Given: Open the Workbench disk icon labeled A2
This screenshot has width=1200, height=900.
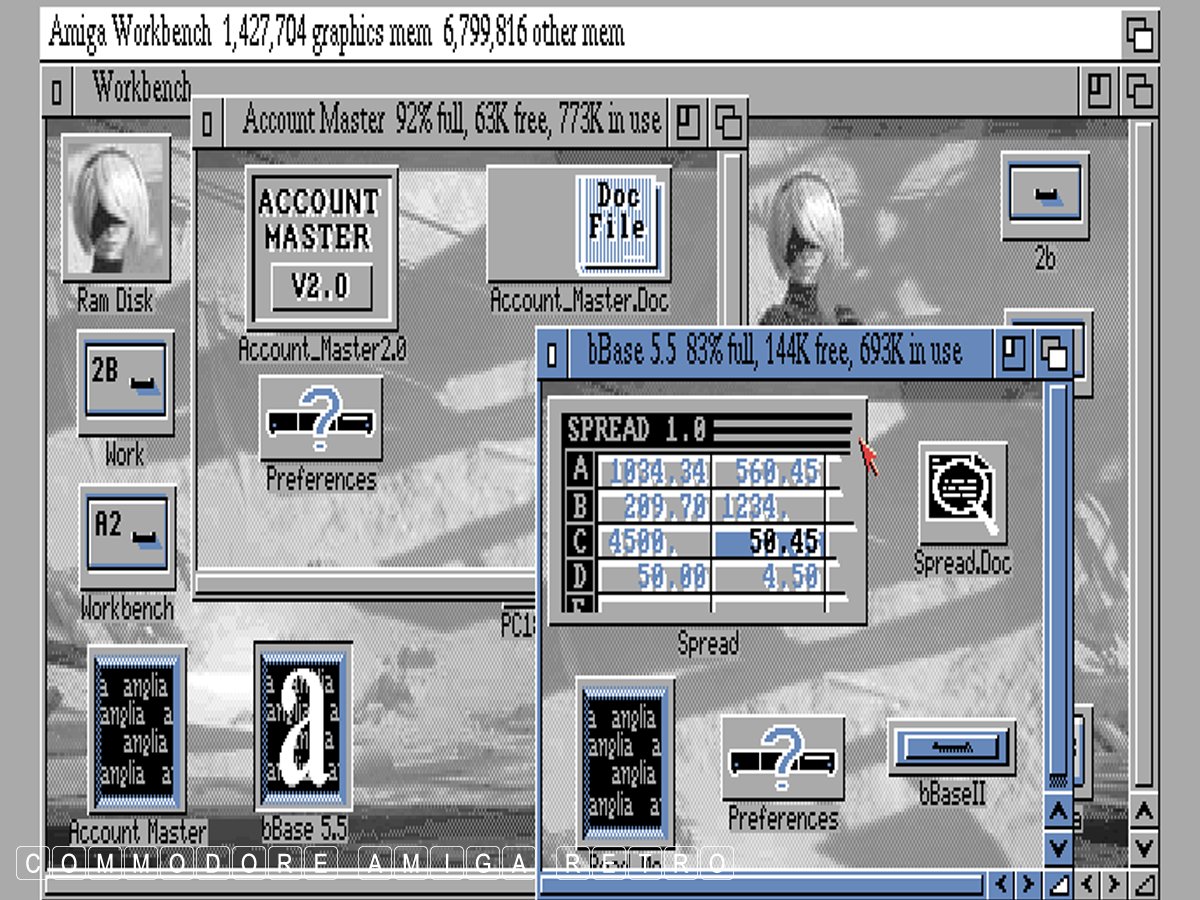Looking at the screenshot, I should tap(127, 536).
